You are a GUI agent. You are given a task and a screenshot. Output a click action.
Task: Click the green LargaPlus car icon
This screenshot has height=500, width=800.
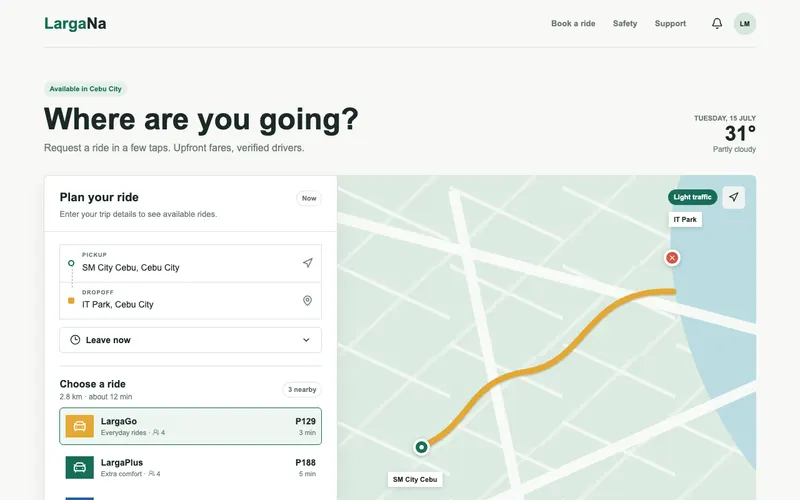pos(80,467)
